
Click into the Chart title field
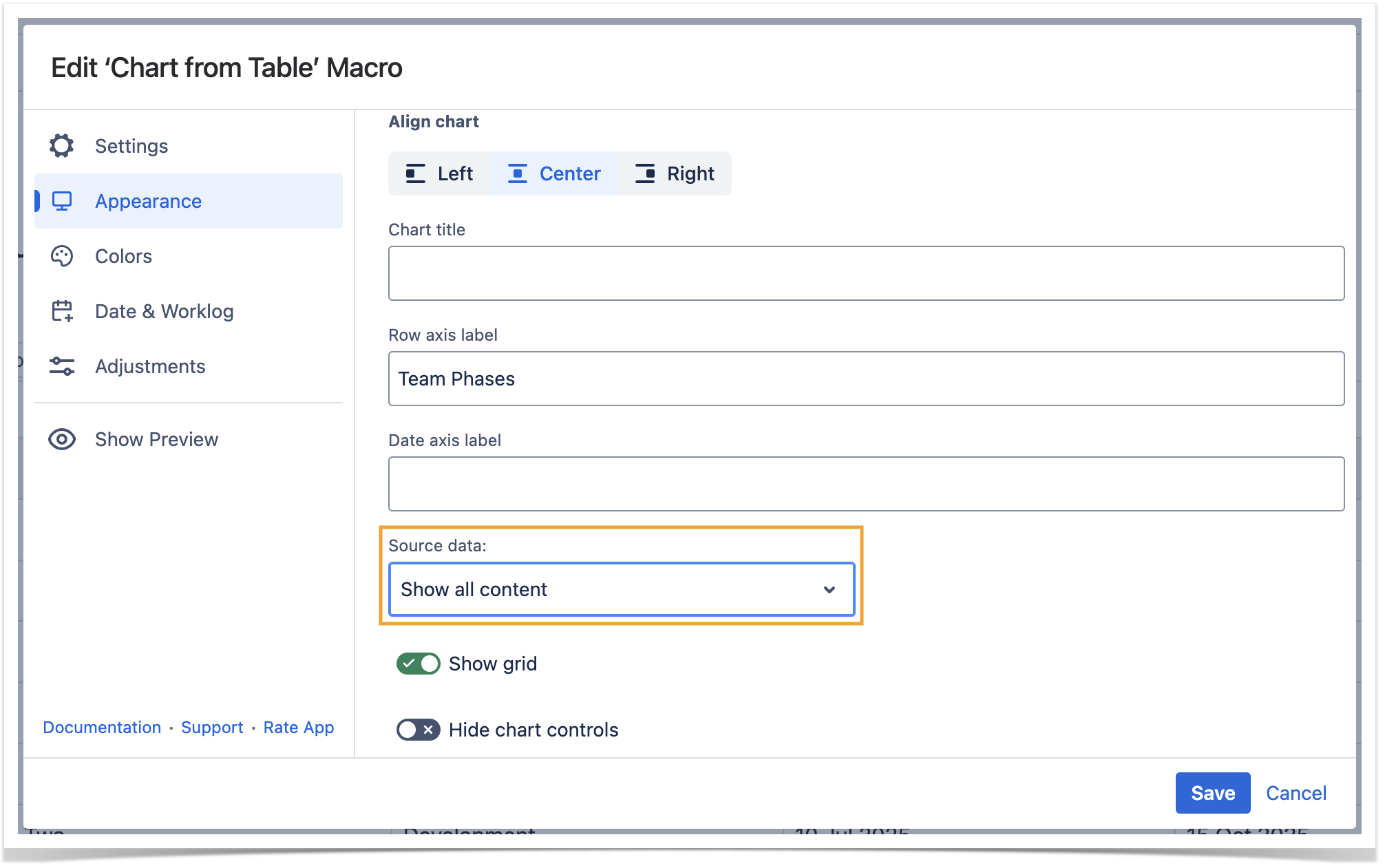[x=865, y=273]
